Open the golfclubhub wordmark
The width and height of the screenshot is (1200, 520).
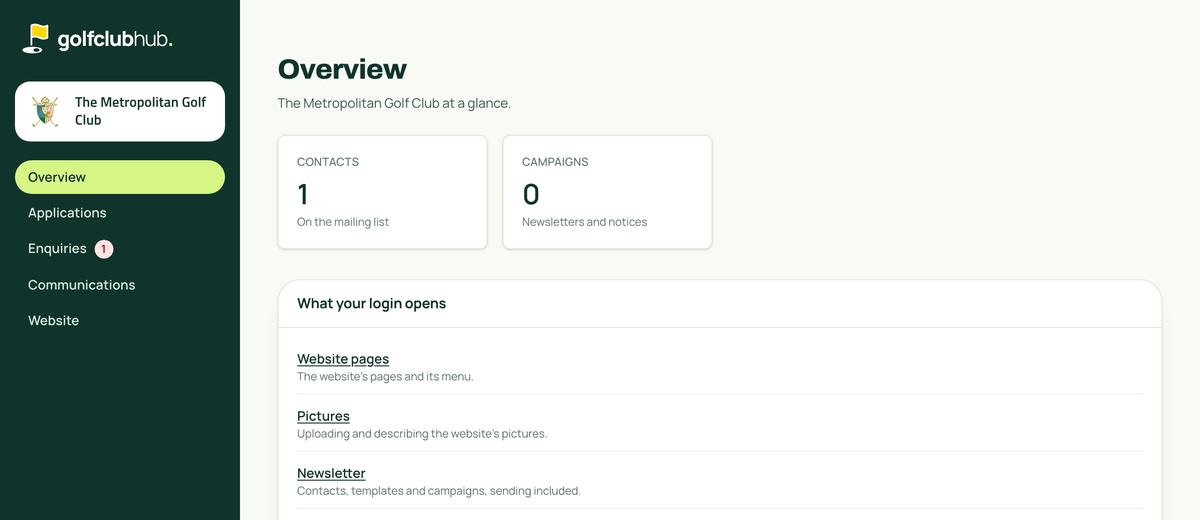point(115,39)
